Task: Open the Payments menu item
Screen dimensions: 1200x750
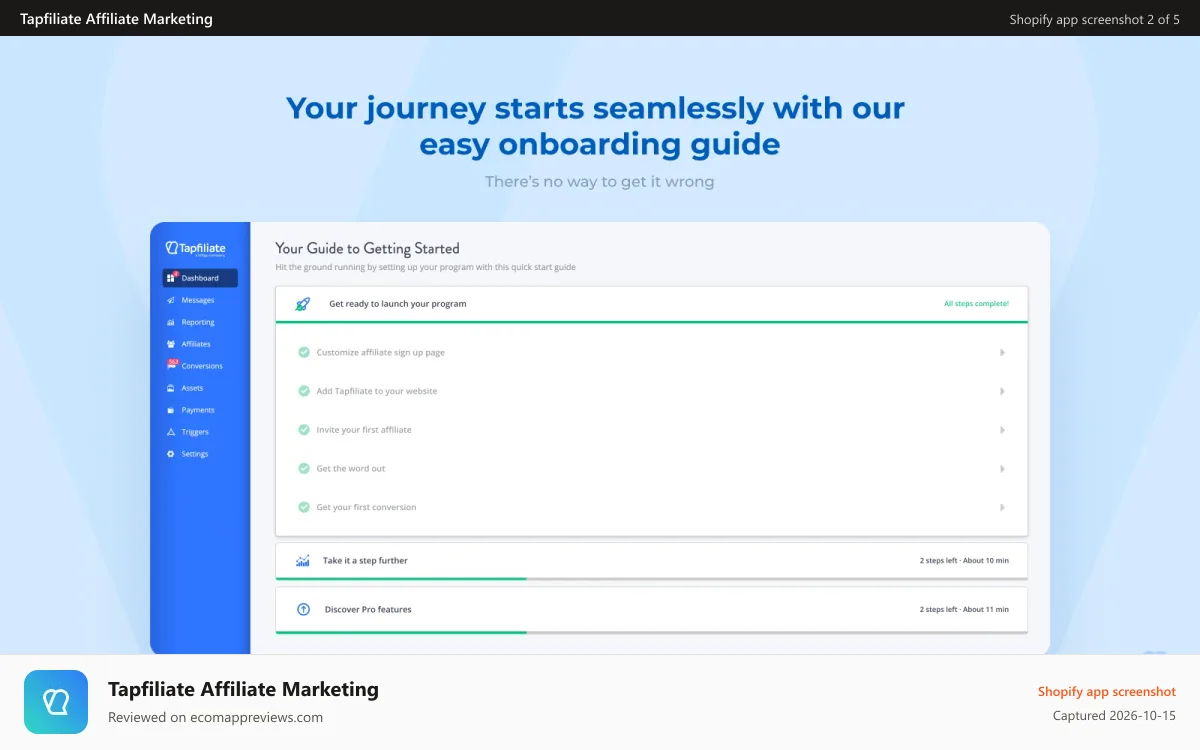Action: coord(198,410)
